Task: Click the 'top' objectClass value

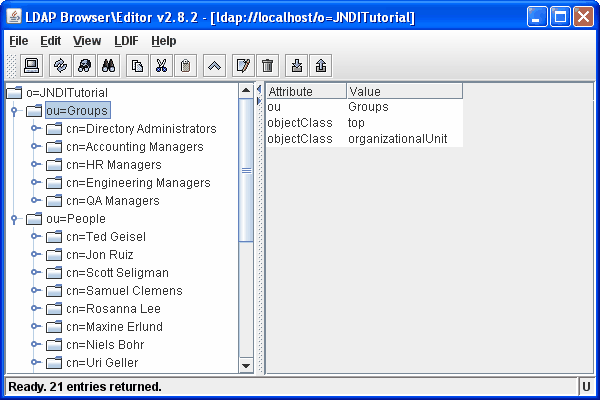Action: click(405, 123)
